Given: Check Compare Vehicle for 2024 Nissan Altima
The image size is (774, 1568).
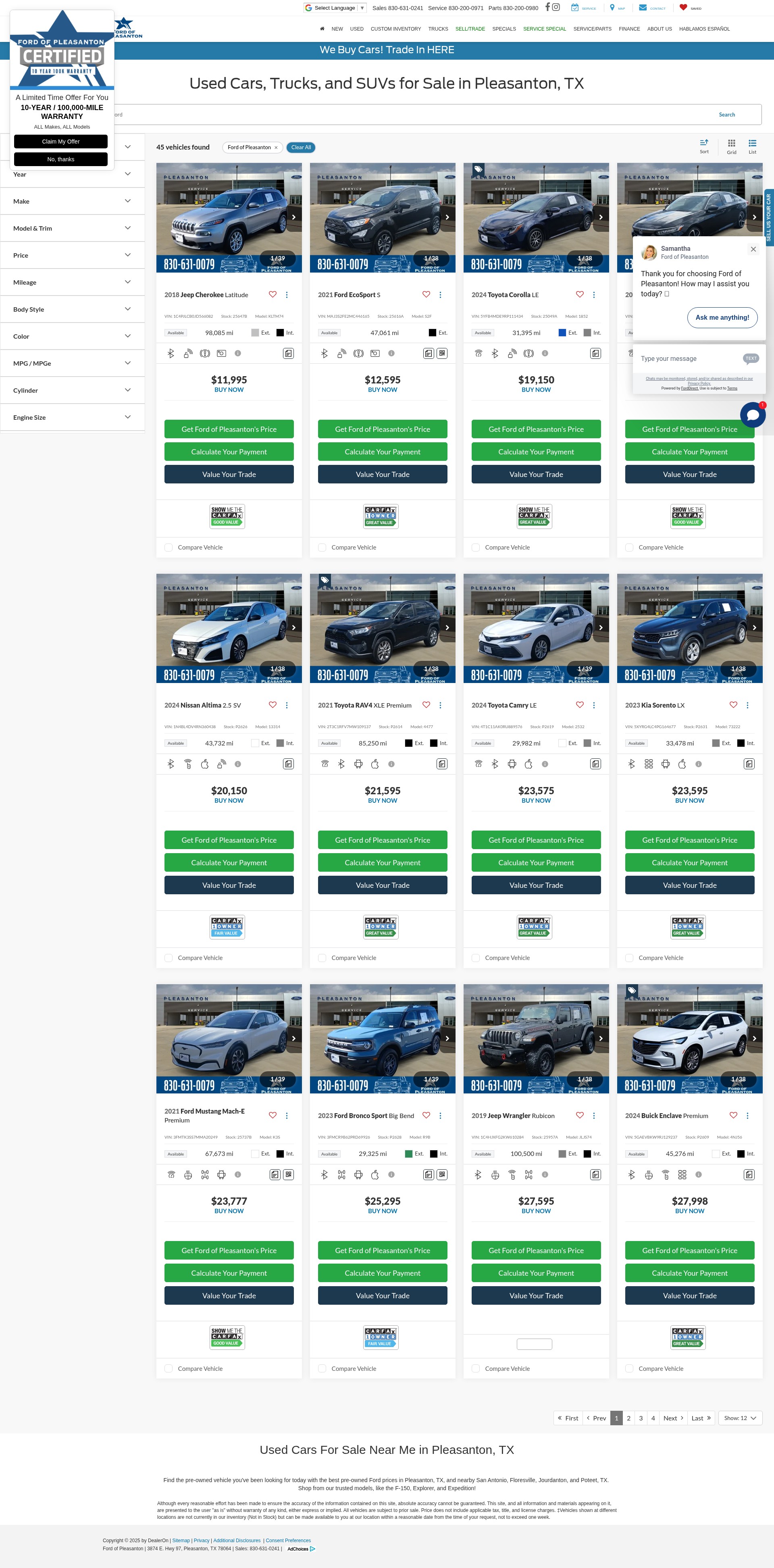Looking at the screenshot, I should click(x=169, y=958).
